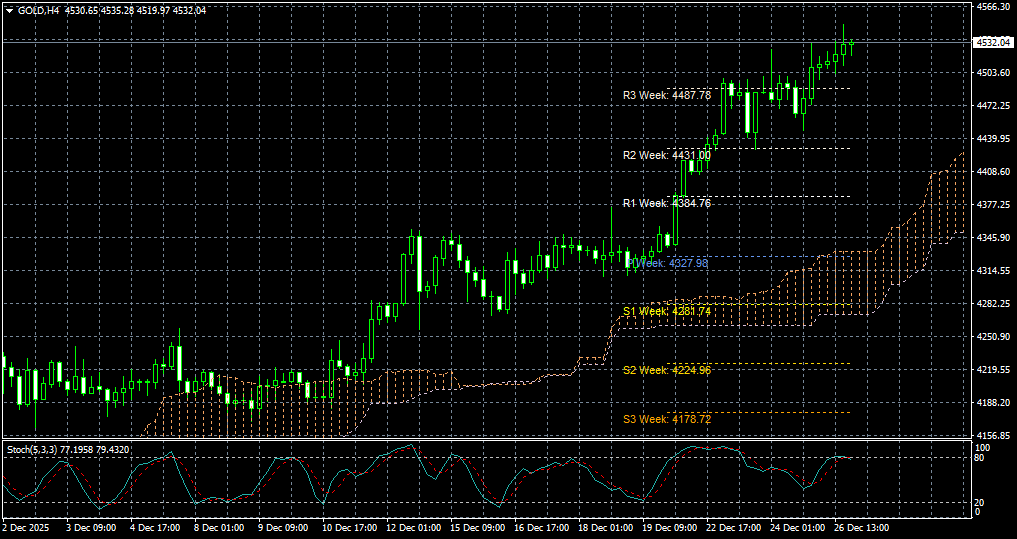Click the 15 Dec 09:00 time label
The image size is (1017, 539).
click(478, 529)
